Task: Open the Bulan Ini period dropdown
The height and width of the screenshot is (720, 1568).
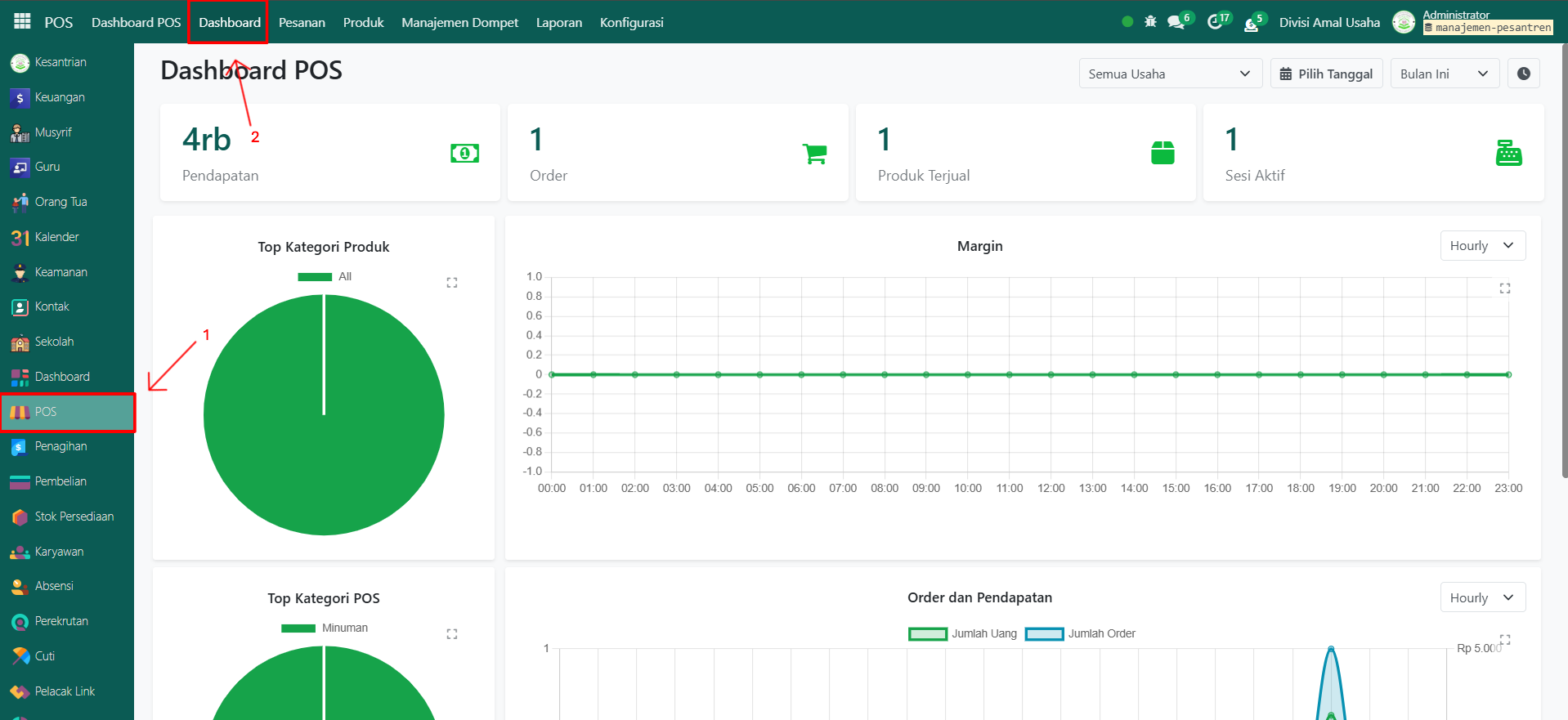Action: click(1444, 74)
